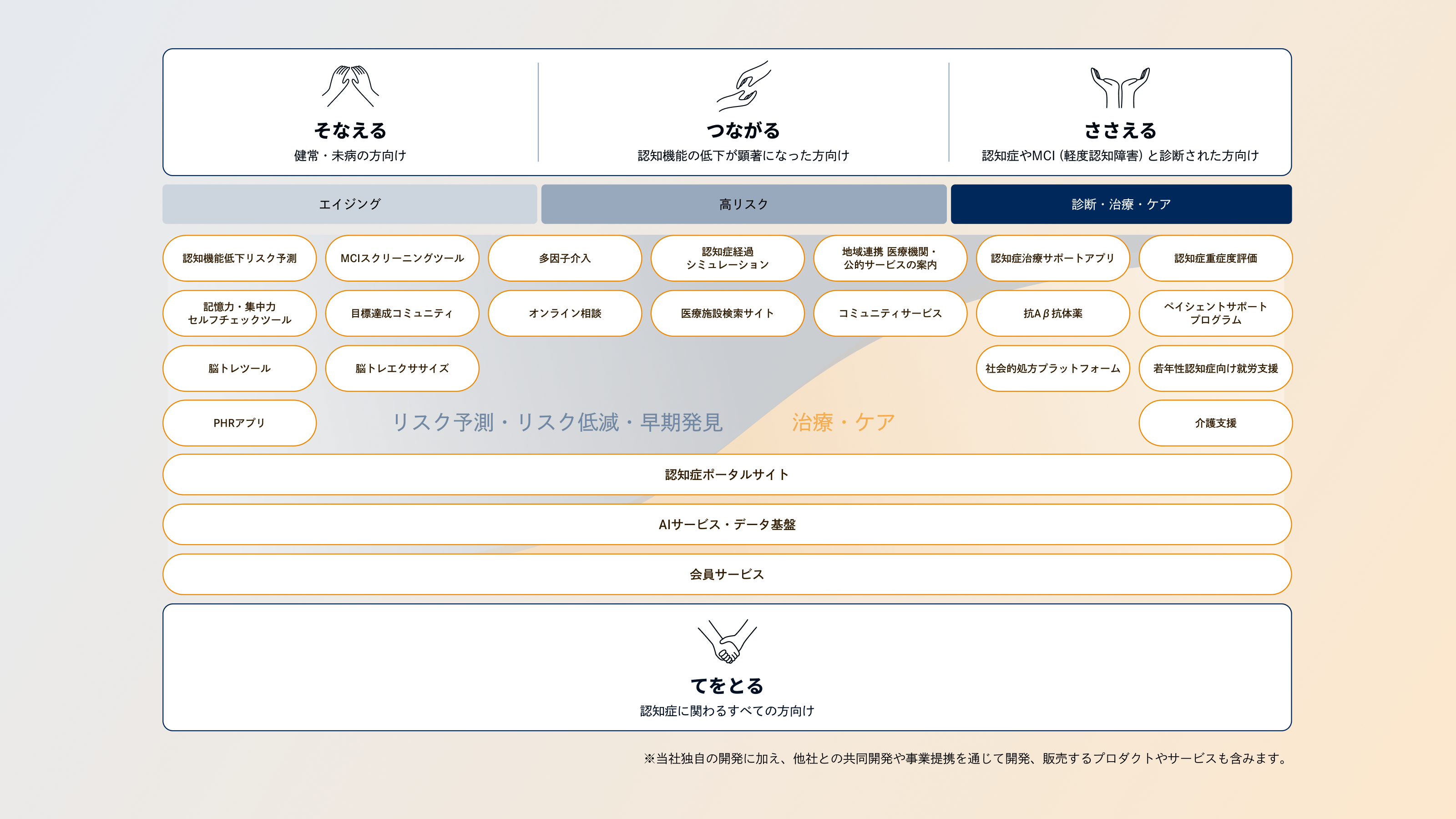Select the 診断・治療・ケア stage tab

1121,204
